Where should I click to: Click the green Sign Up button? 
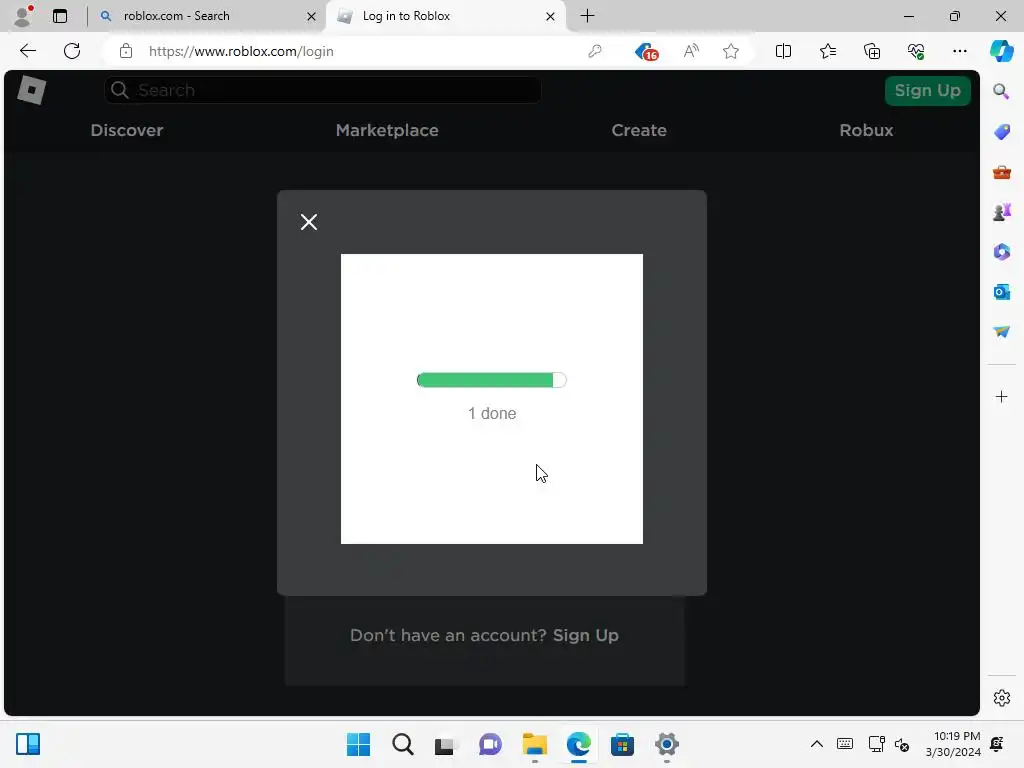(x=927, y=90)
